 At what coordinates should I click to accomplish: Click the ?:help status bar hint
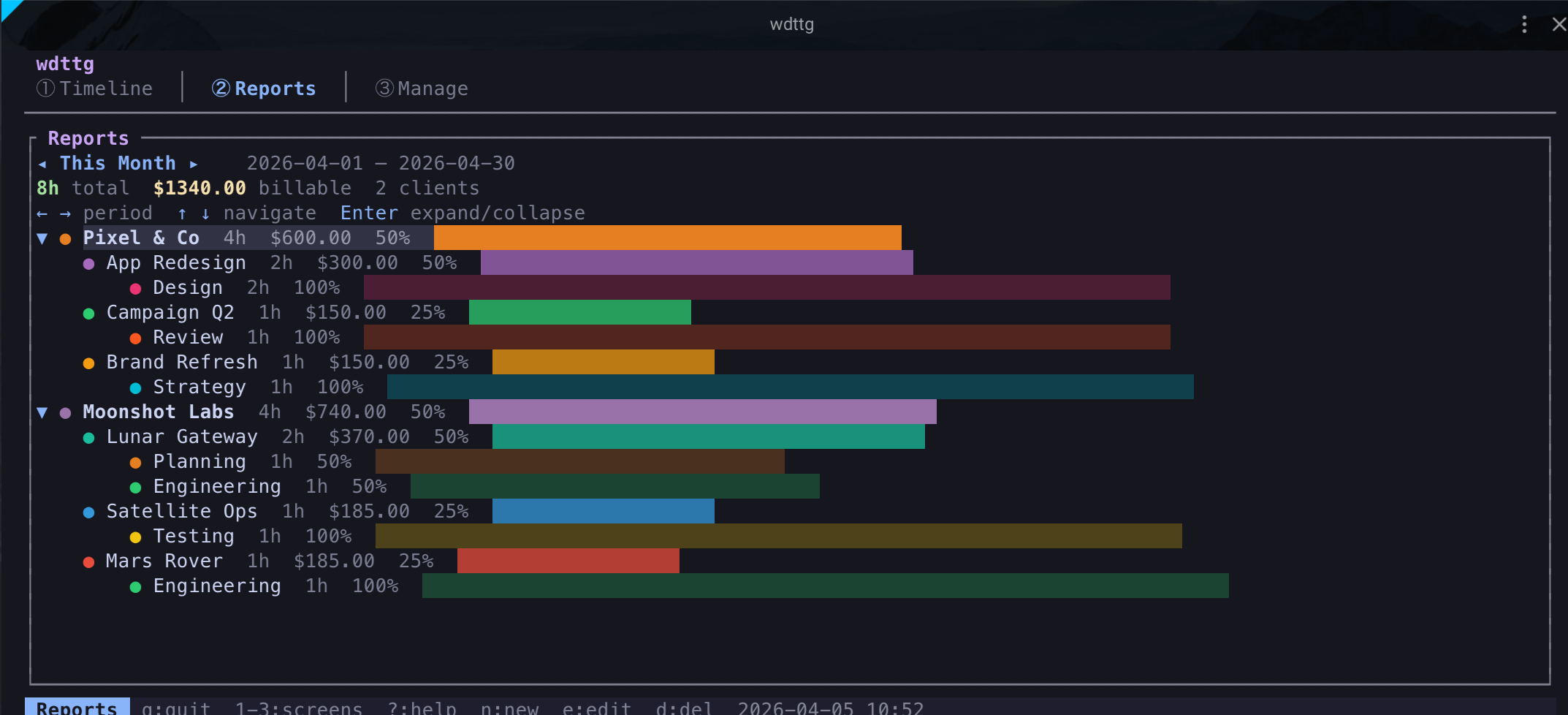(422, 708)
